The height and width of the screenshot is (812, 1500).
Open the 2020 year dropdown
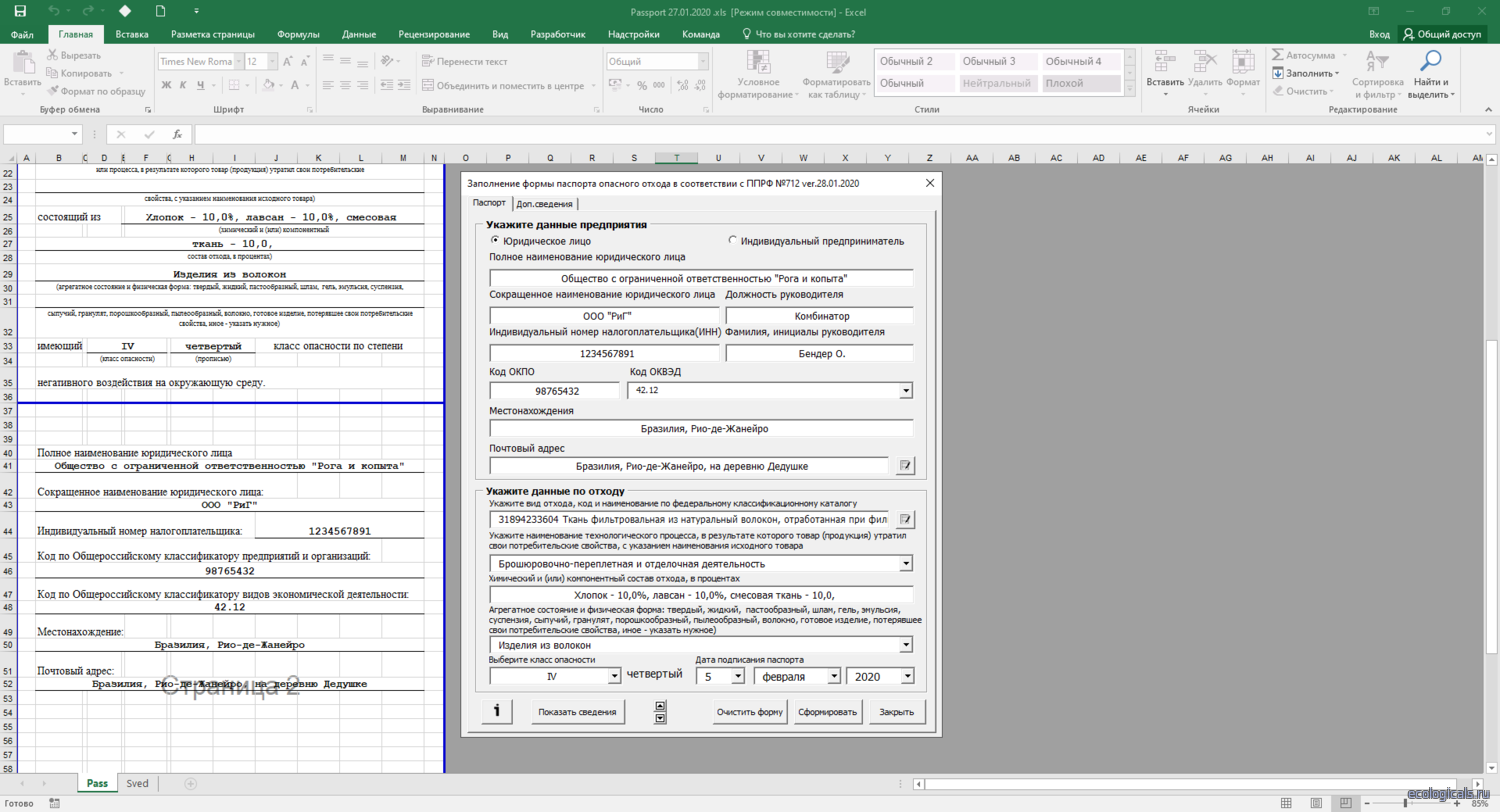pyautogui.click(x=906, y=676)
